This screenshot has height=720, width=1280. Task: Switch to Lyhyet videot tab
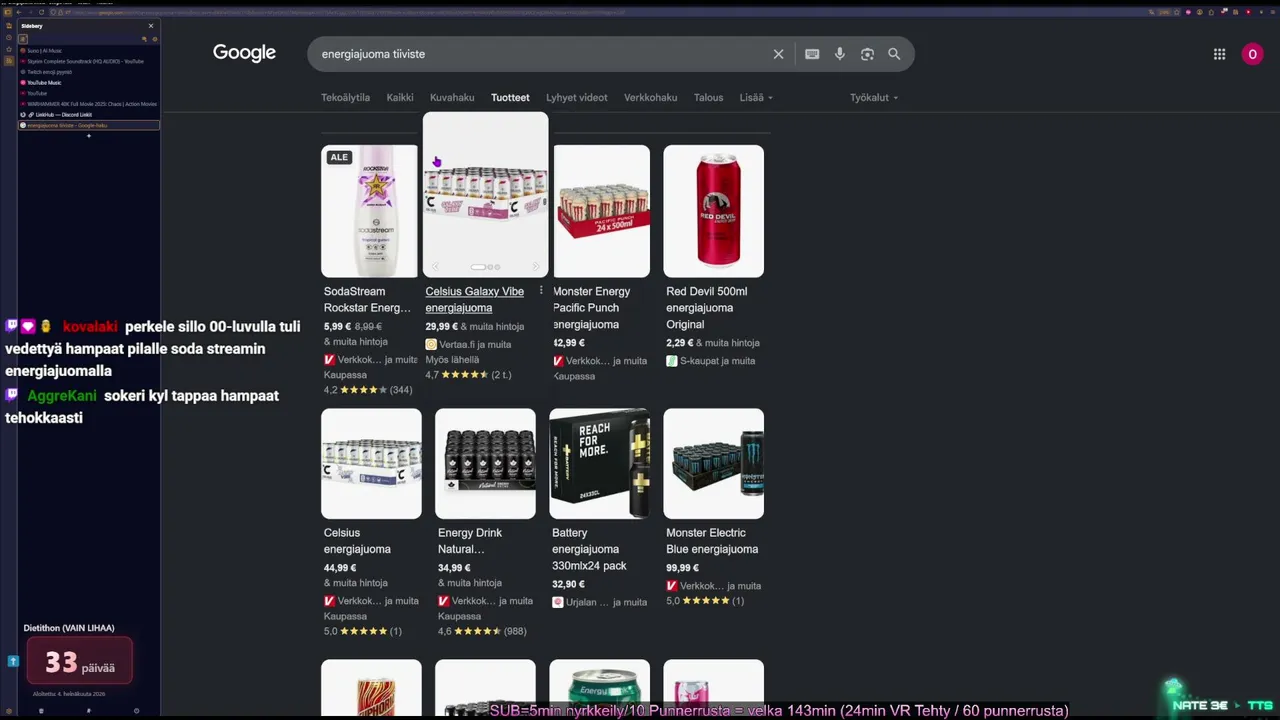[x=577, y=98]
